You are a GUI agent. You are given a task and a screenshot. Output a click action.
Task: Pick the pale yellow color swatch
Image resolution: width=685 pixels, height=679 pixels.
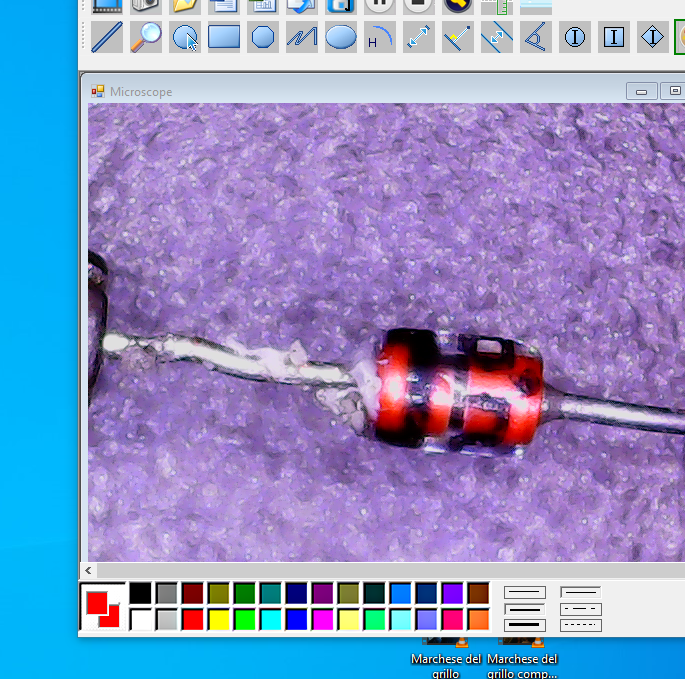click(349, 620)
